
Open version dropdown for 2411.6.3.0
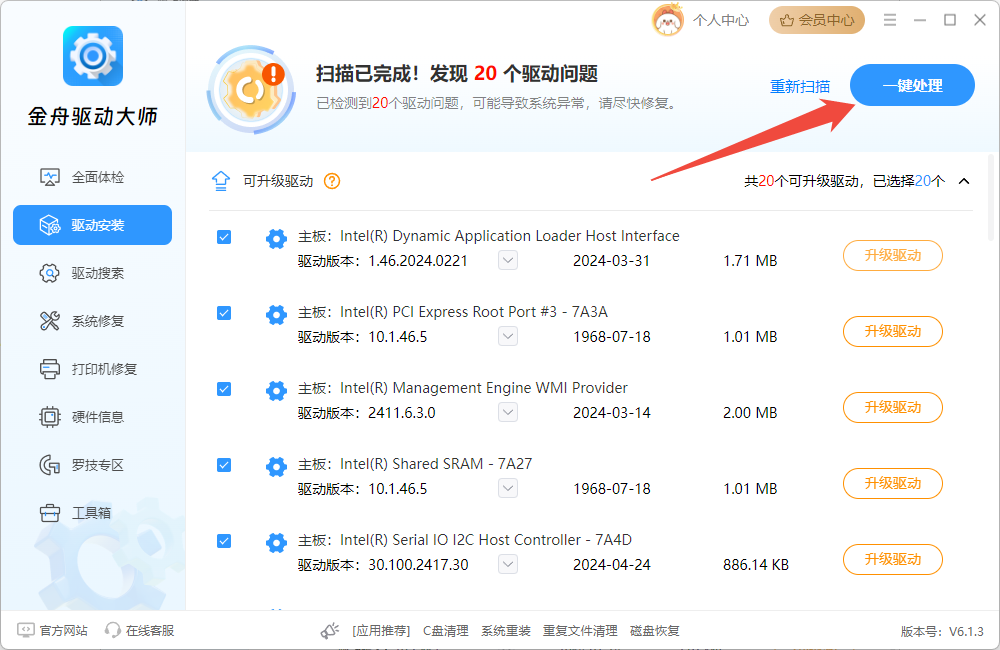[x=508, y=412]
